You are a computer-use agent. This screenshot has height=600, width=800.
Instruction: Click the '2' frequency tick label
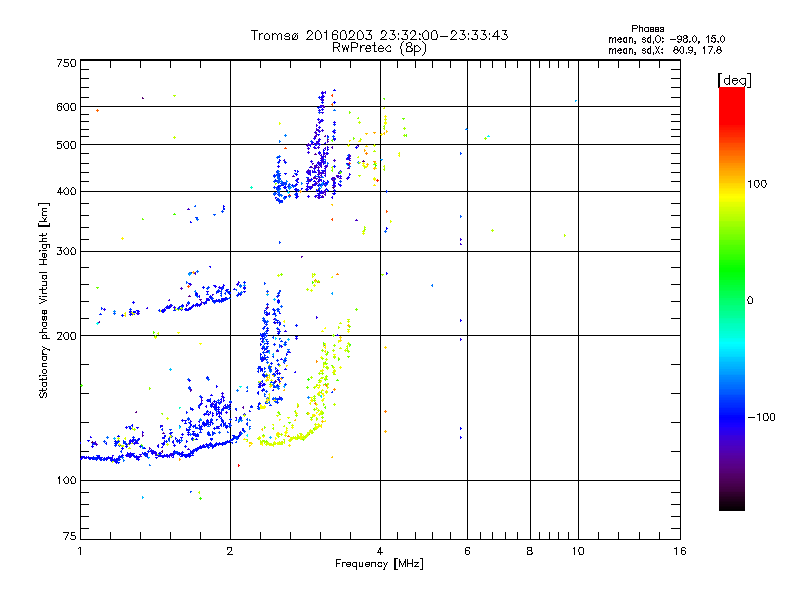pyautogui.click(x=230, y=551)
